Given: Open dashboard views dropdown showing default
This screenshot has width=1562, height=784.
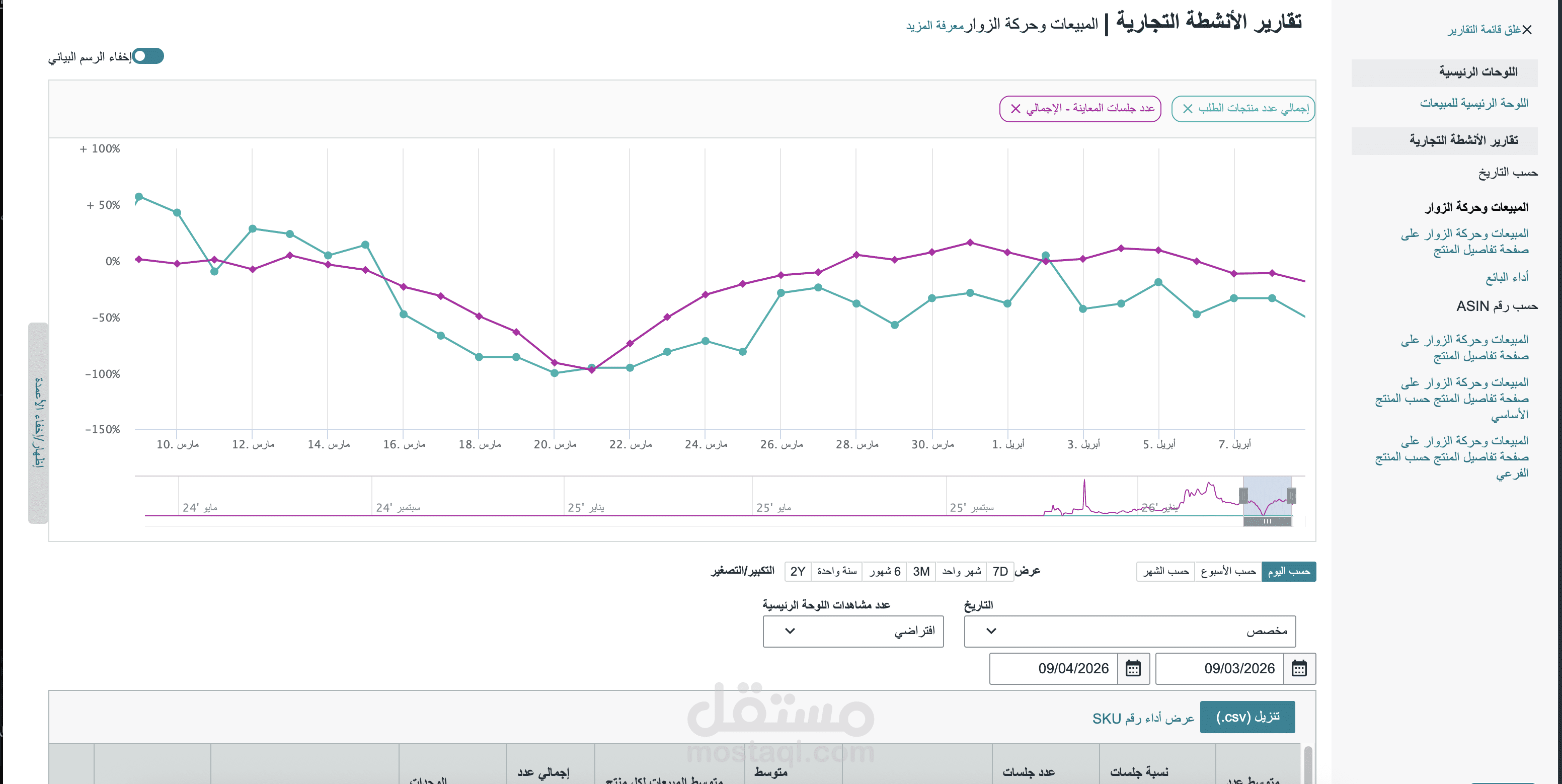Looking at the screenshot, I should pyautogui.click(x=852, y=631).
